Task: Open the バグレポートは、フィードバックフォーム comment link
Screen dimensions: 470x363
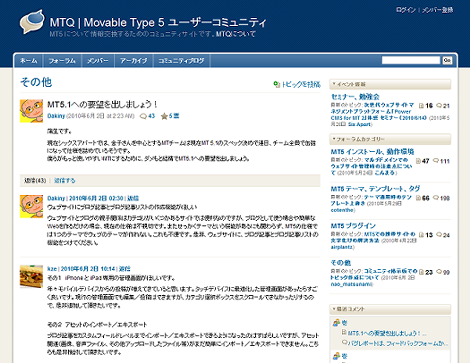Action: tap(398, 343)
